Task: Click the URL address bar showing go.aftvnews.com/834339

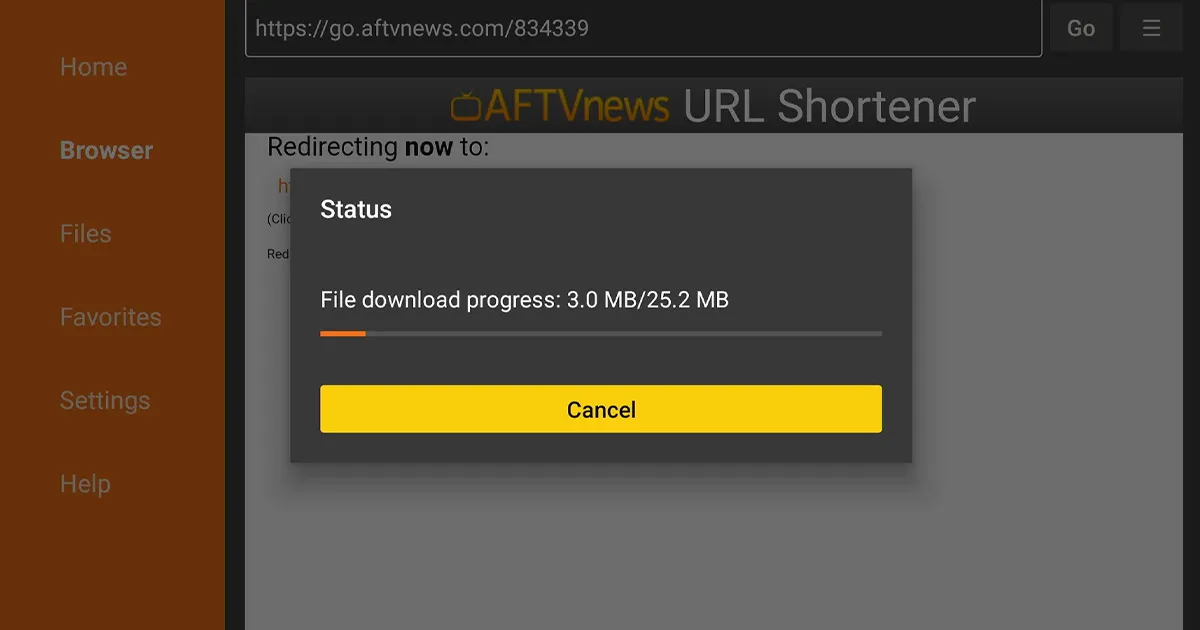Action: click(x=640, y=27)
